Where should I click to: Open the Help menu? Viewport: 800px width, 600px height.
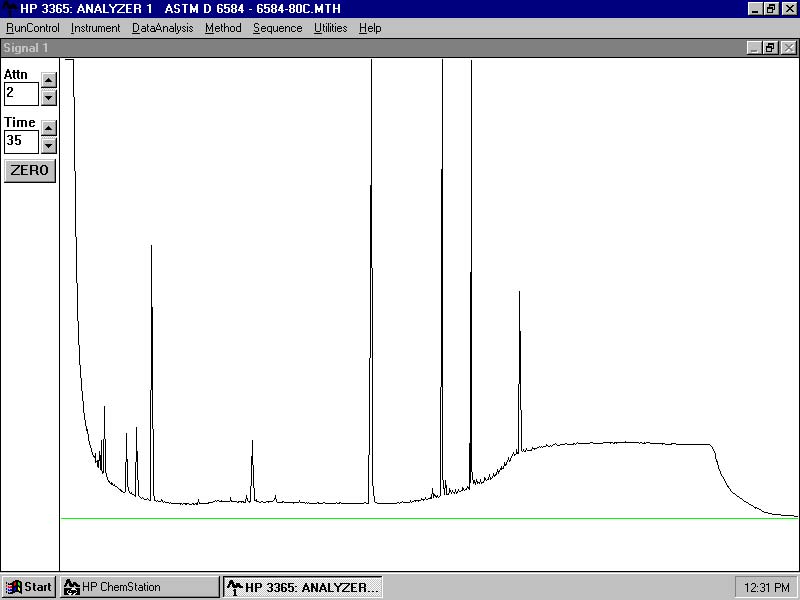pos(370,28)
